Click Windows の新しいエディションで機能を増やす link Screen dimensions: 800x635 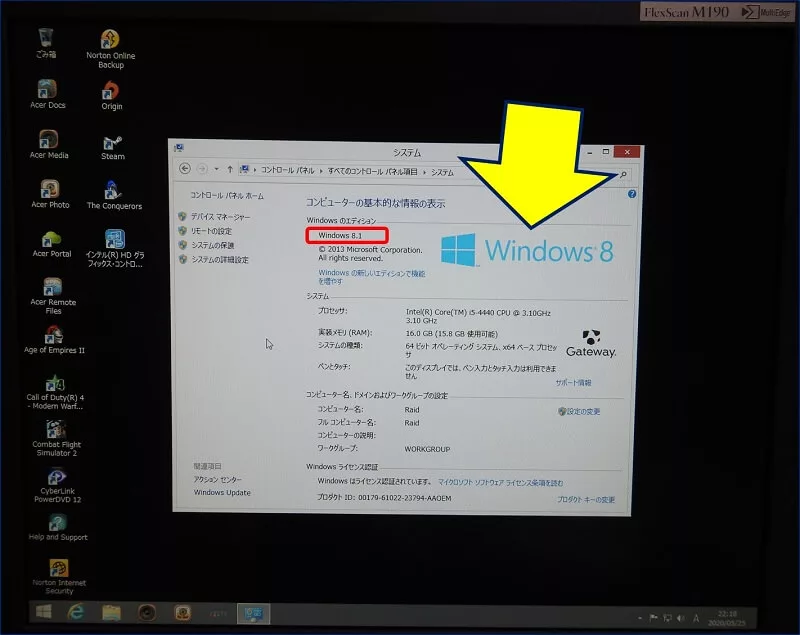click(371, 277)
